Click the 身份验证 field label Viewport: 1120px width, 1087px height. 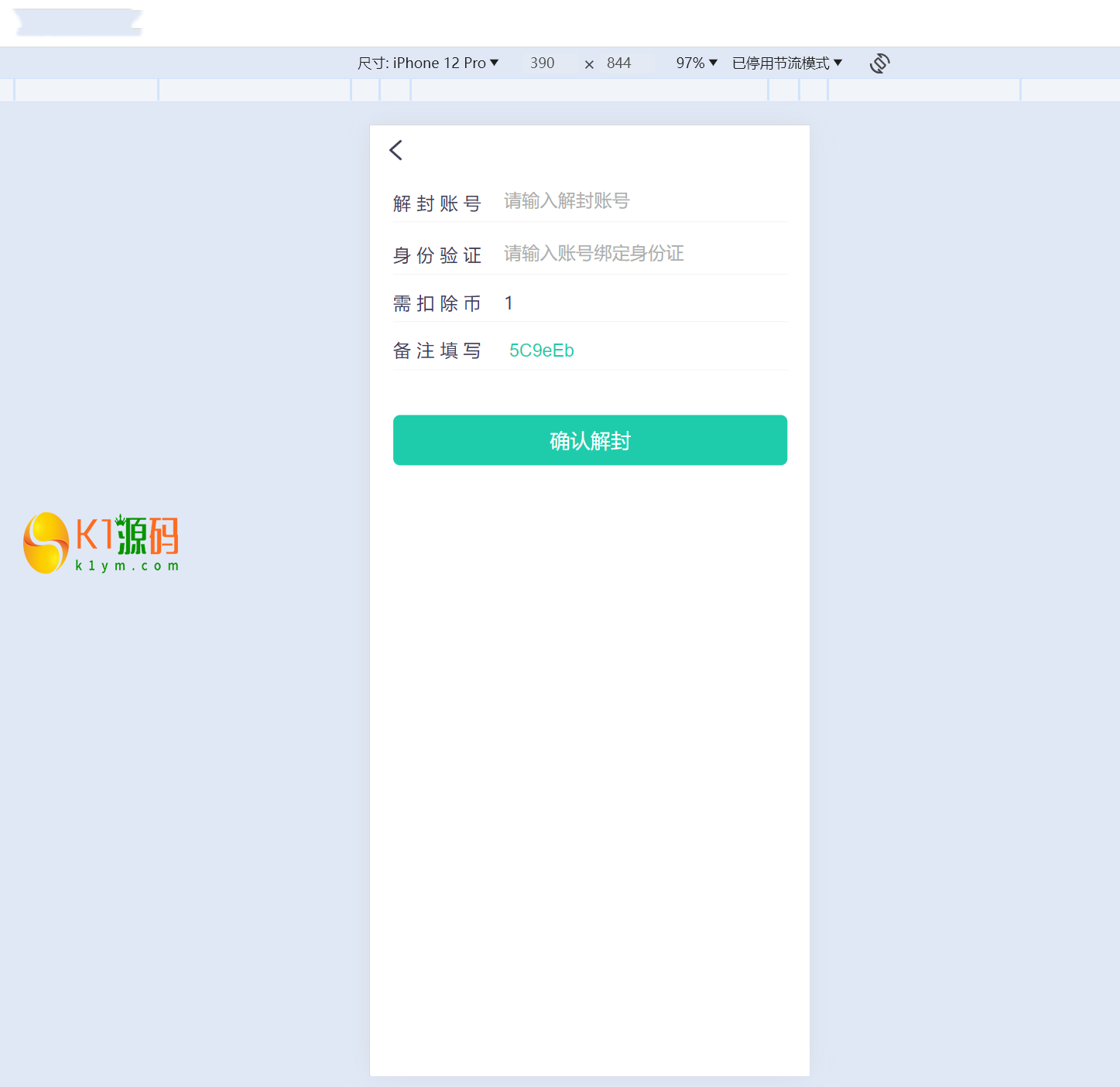tap(437, 255)
